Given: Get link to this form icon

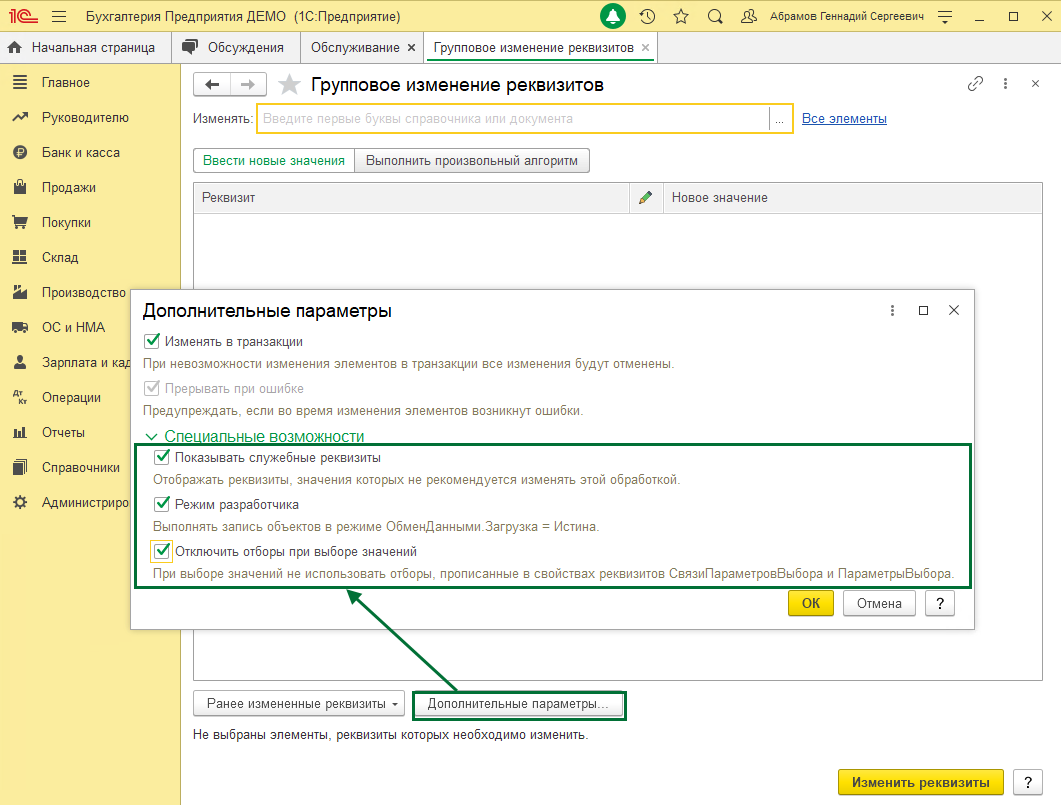Looking at the screenshot, I should [x=975, y=83].
